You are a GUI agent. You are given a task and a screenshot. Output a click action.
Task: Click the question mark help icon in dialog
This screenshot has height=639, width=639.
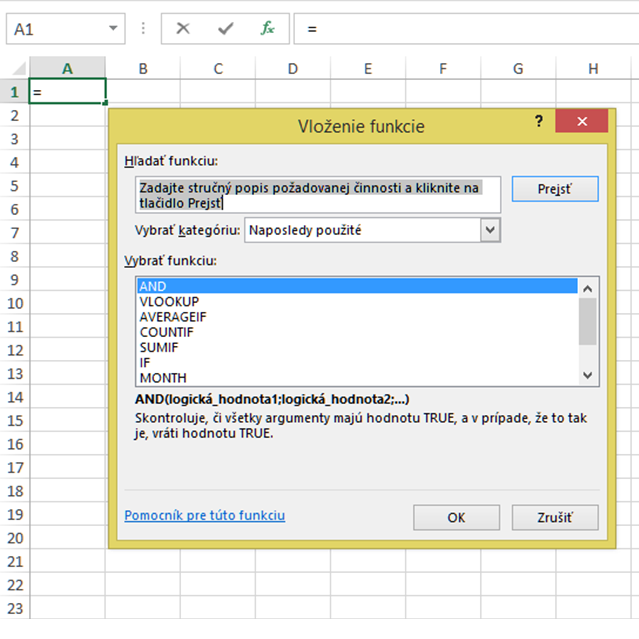click(x=539, y=121)
